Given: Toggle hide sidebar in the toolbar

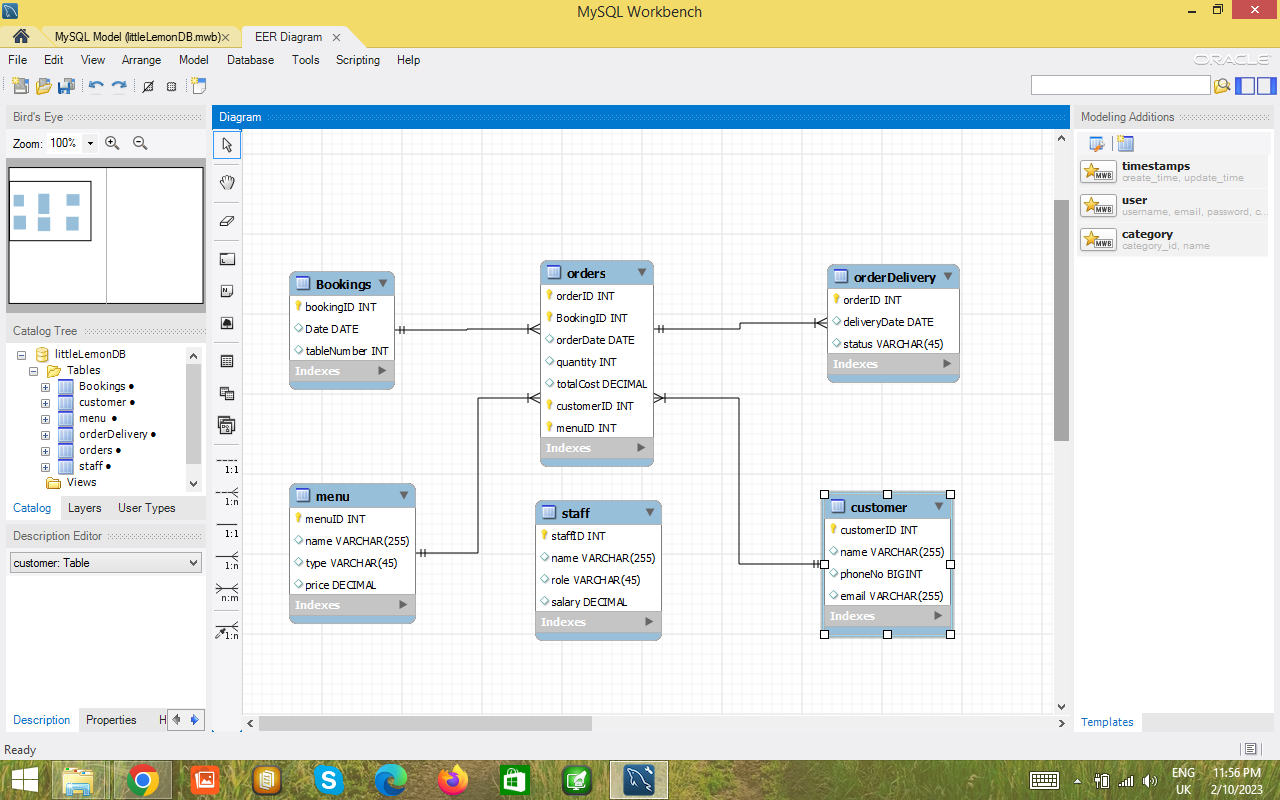Looking at the screenshot, I should (x=1243, y=86).
